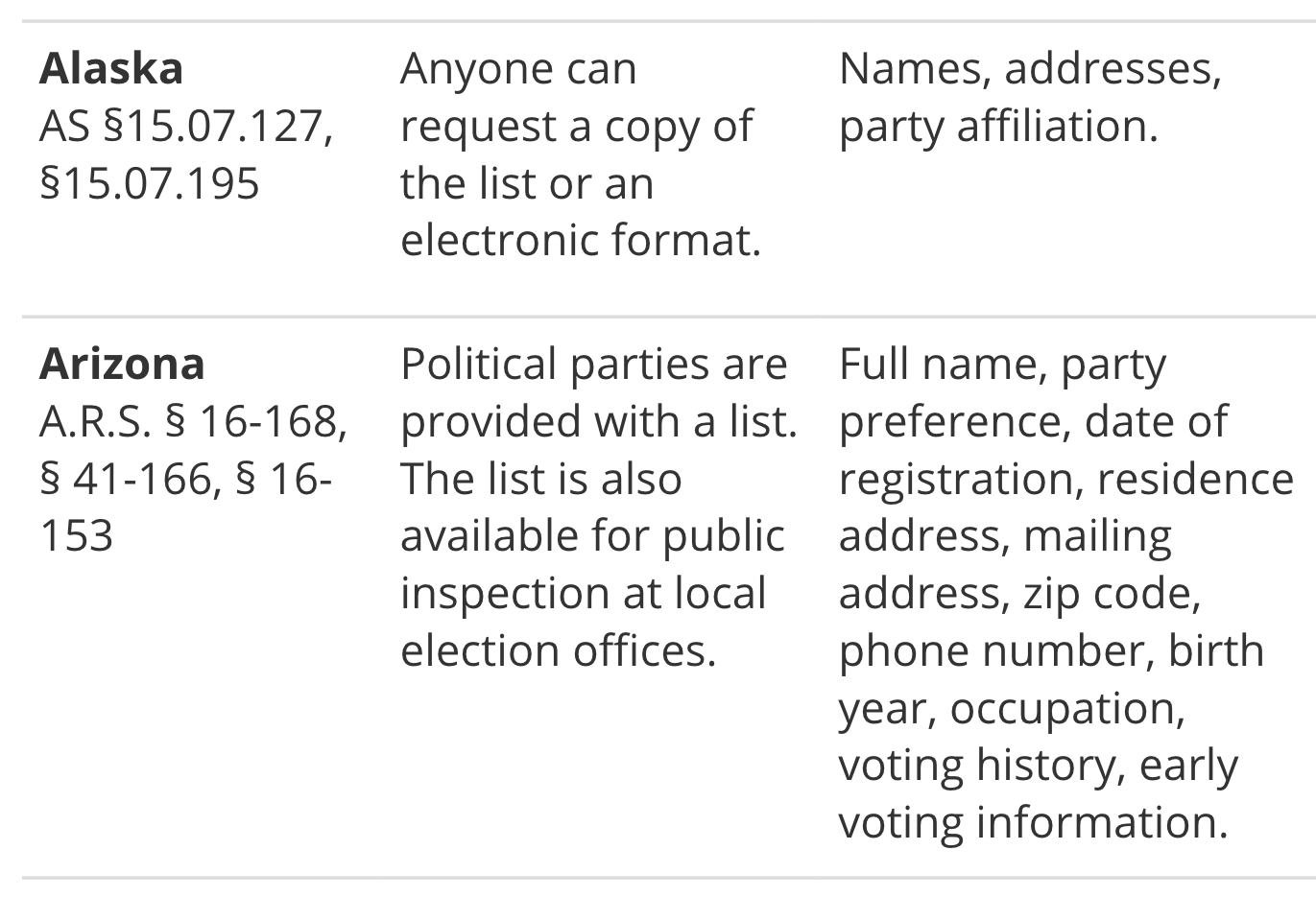Click the 'party affiliation' text

[x=997, y=127]
